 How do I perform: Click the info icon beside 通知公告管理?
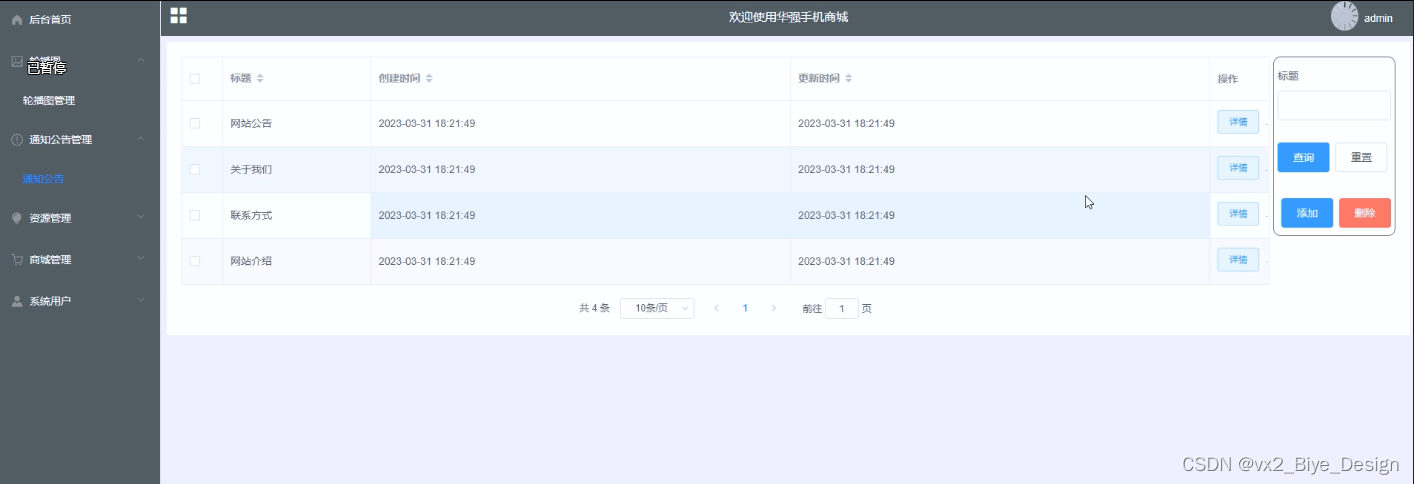[x=17, y=140]
